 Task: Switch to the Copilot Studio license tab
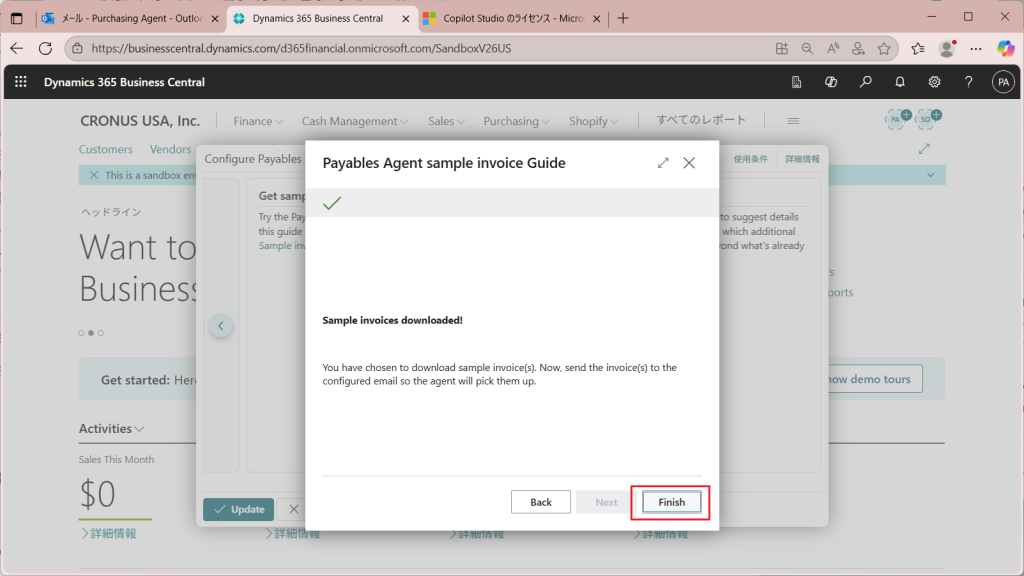tap(511, 18)
